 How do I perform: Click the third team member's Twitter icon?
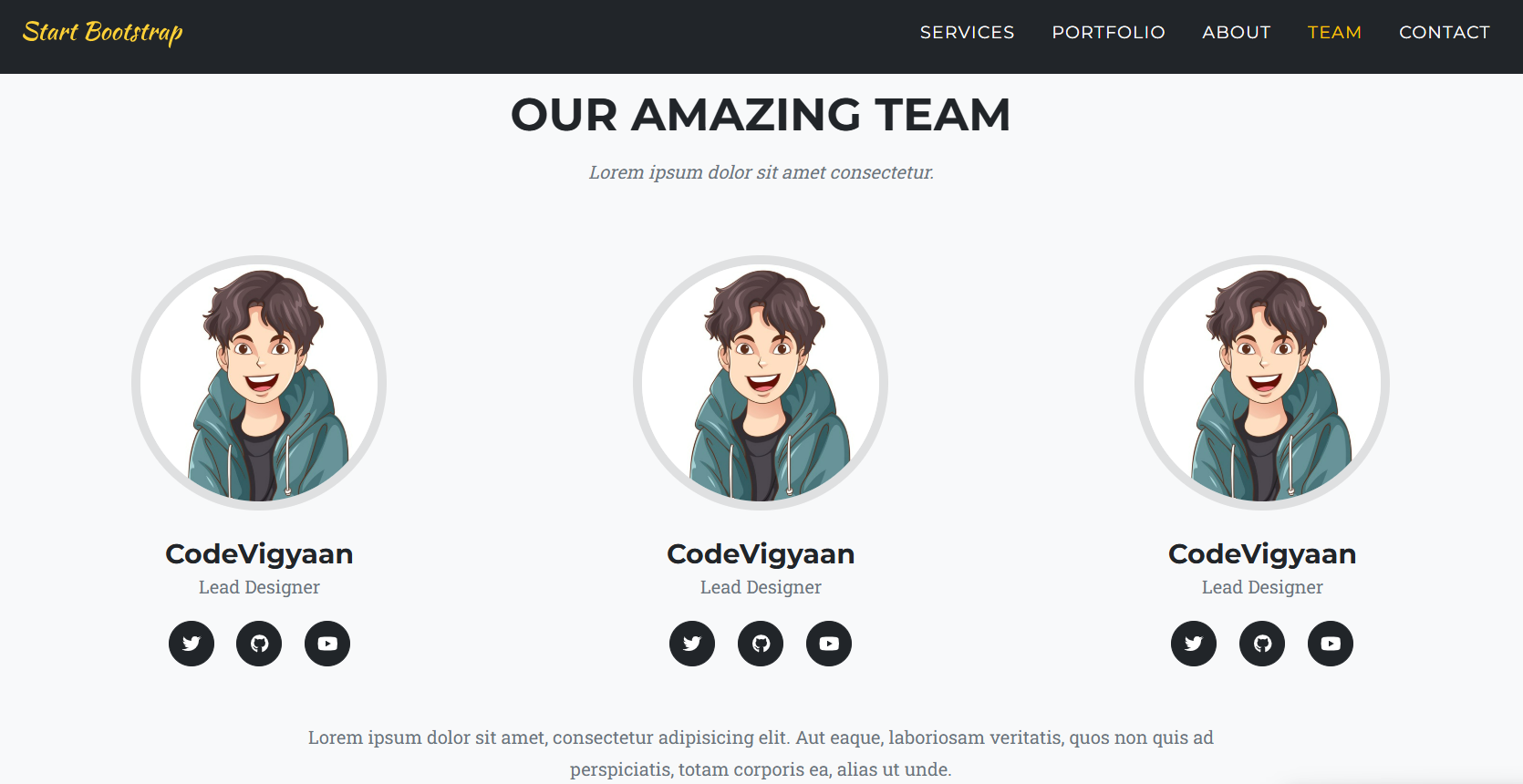click(x=1194, y=644)
